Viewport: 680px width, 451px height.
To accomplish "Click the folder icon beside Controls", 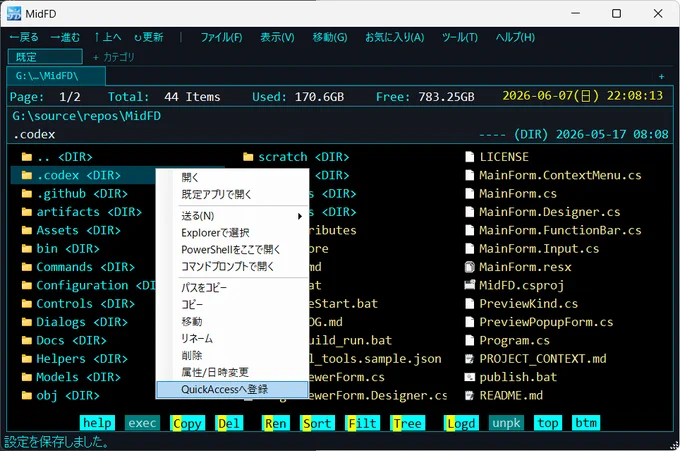I will pyautogui.click(x=27, y=304).
